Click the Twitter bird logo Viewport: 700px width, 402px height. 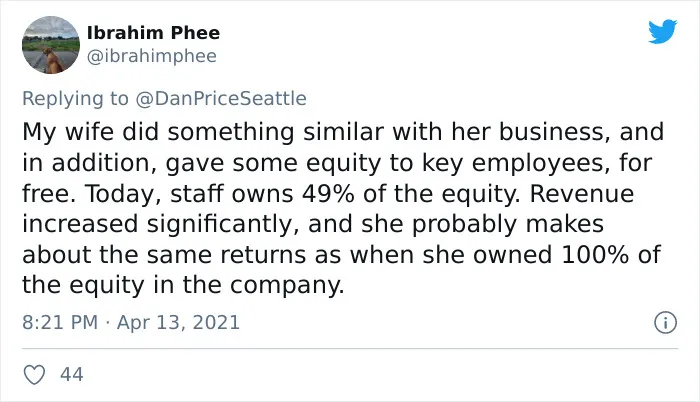[662, 31]
